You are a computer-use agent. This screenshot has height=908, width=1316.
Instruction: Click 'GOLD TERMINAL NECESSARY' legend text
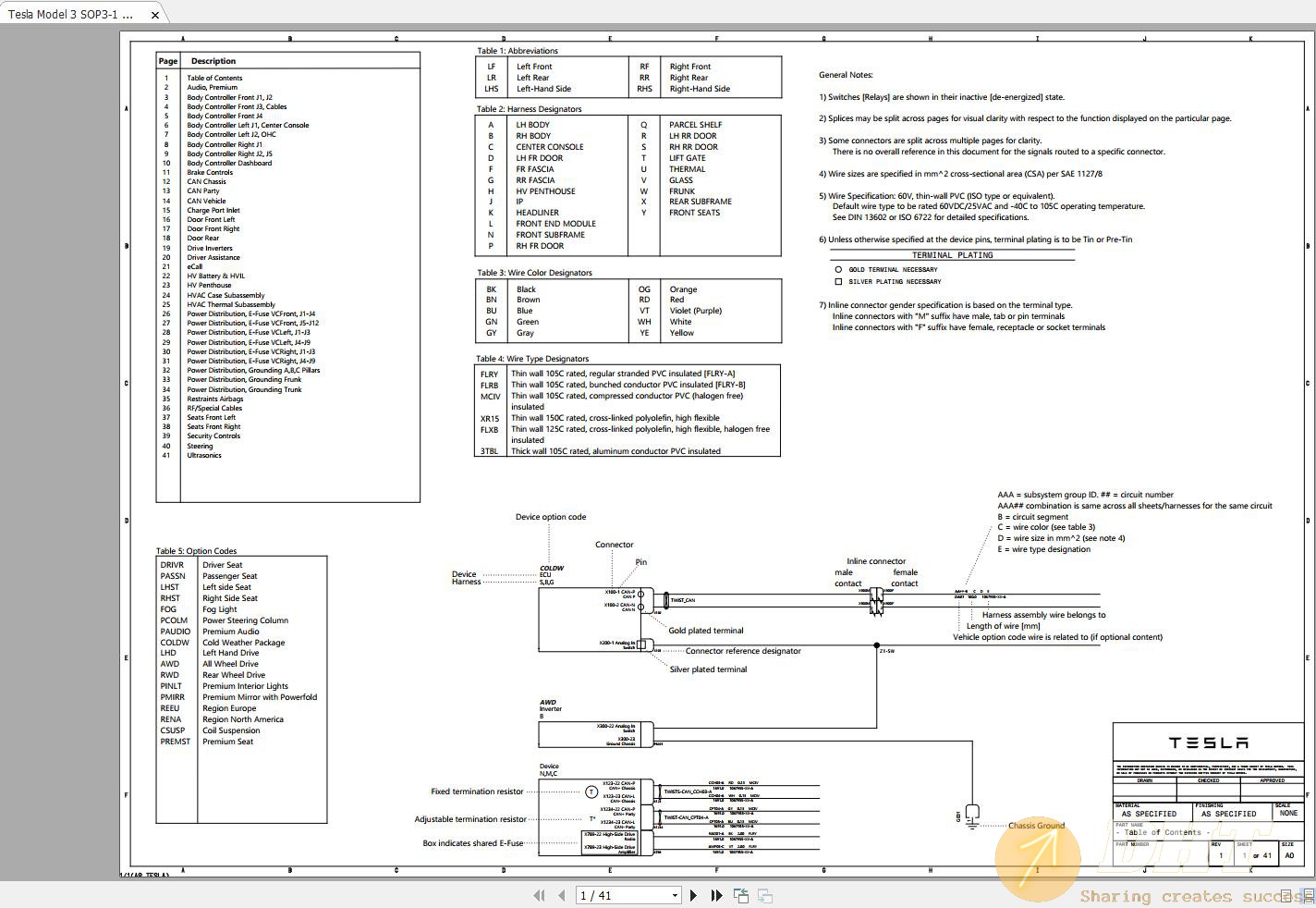tap(893, 270)
